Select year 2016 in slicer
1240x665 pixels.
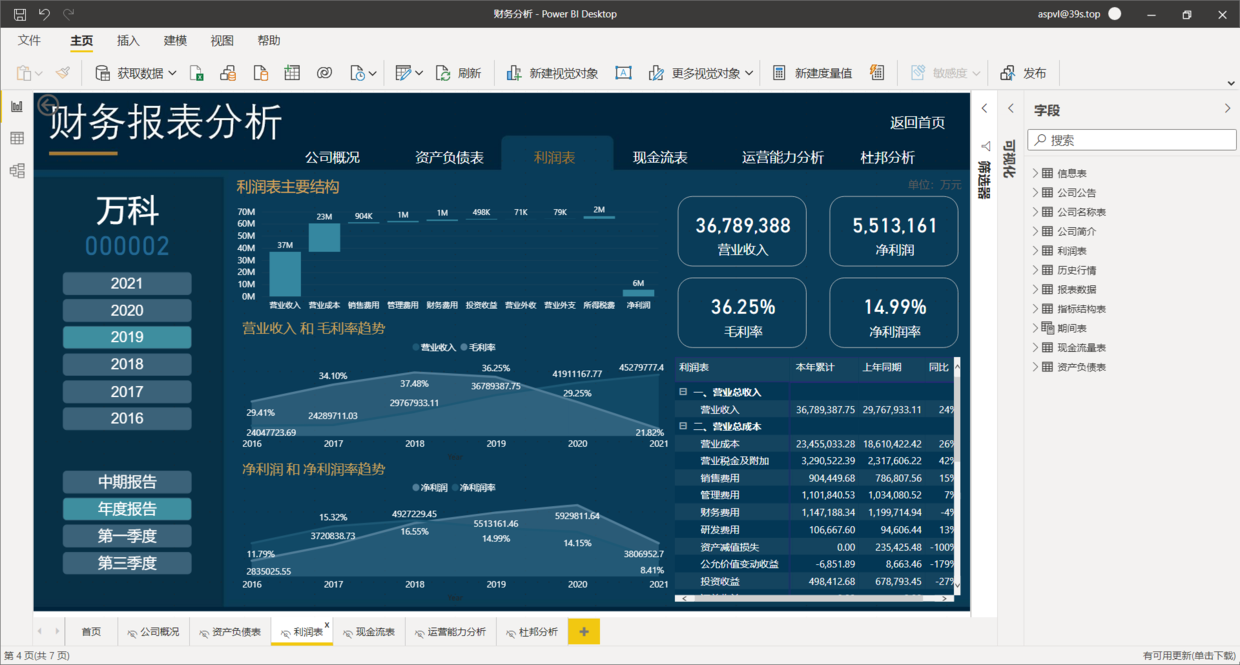(x=127, y=418)
